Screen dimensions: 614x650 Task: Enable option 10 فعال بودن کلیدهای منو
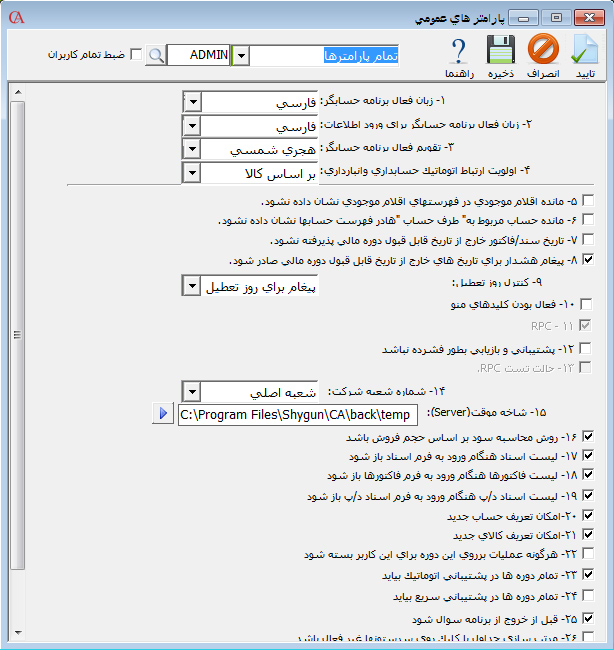(x=587, y=304)
